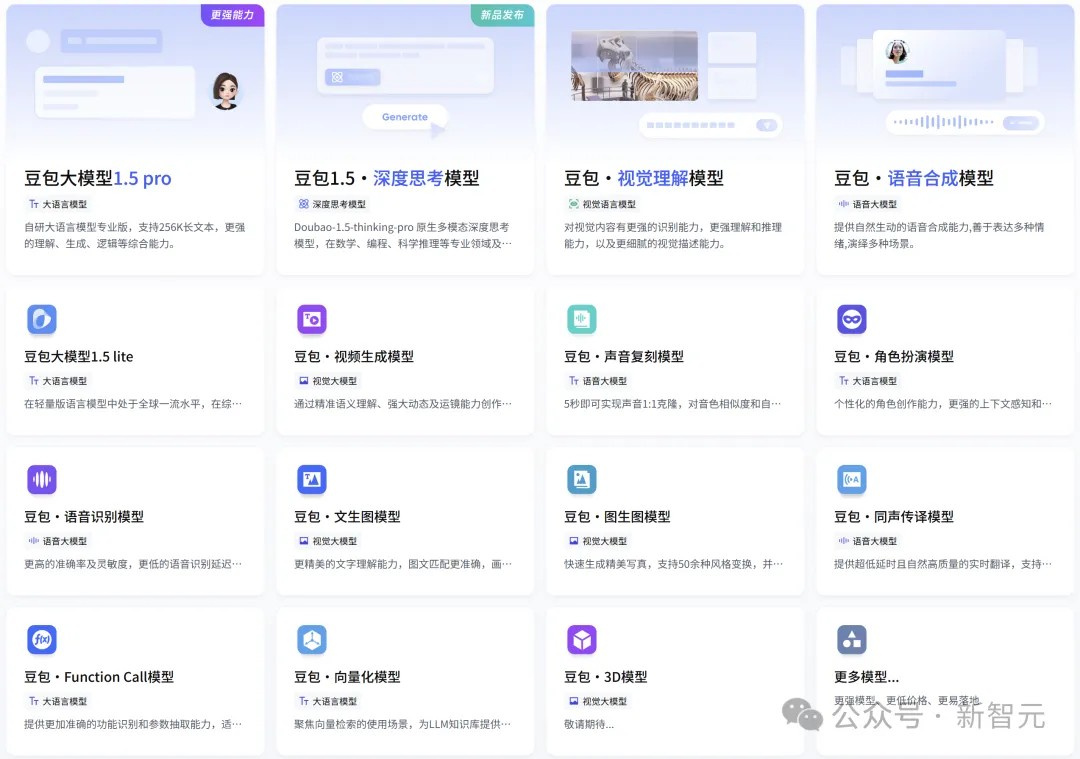Click 视觉大模型 tag under 视频生成模型

tap(328, 381)
